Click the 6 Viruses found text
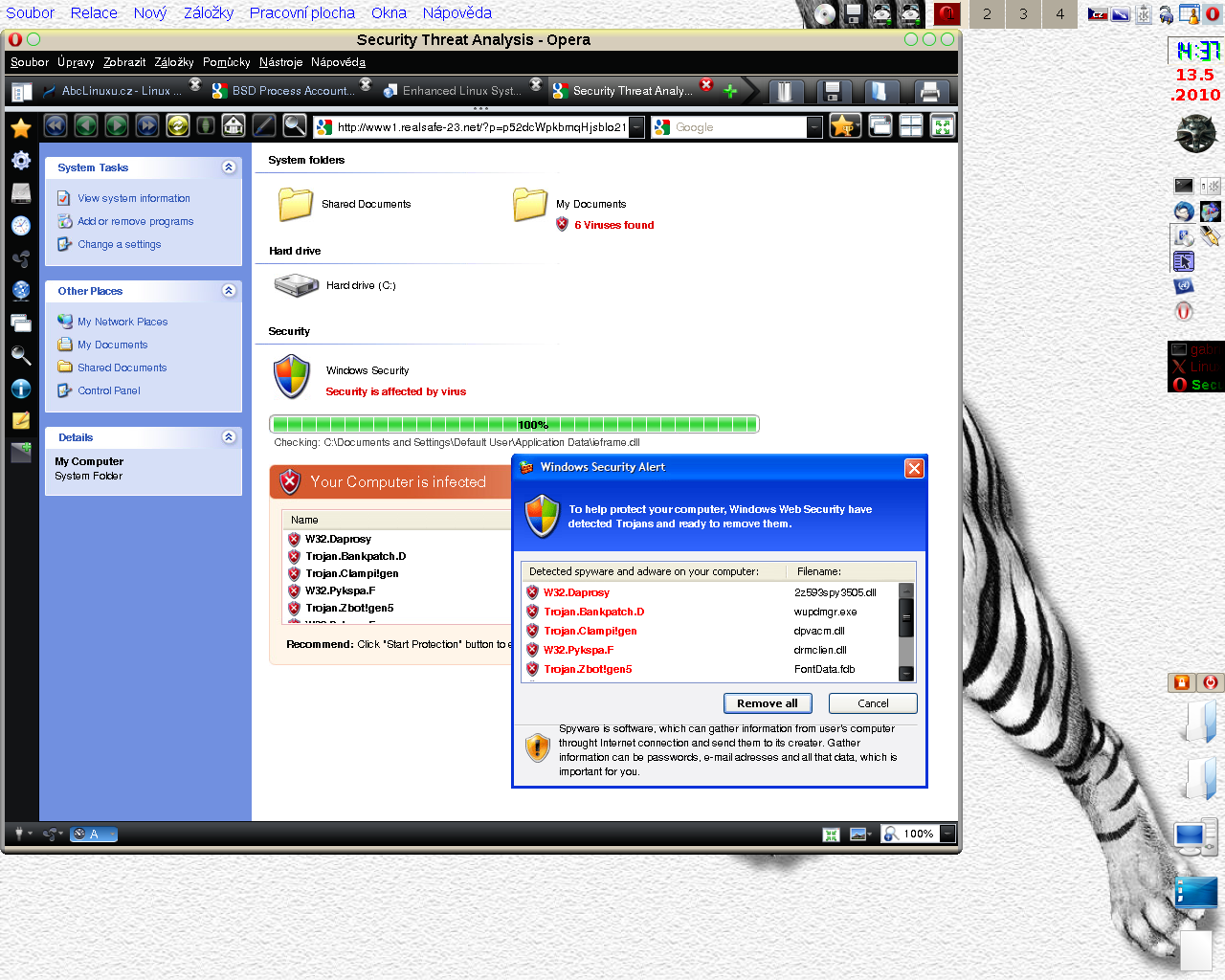 614,225
